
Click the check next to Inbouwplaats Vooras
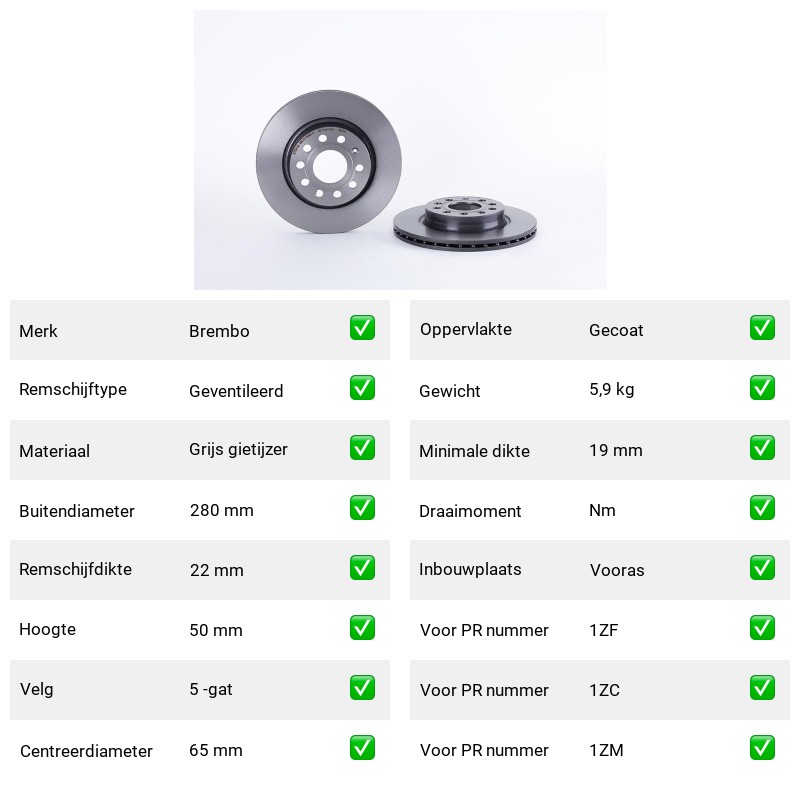click(762, 568)
